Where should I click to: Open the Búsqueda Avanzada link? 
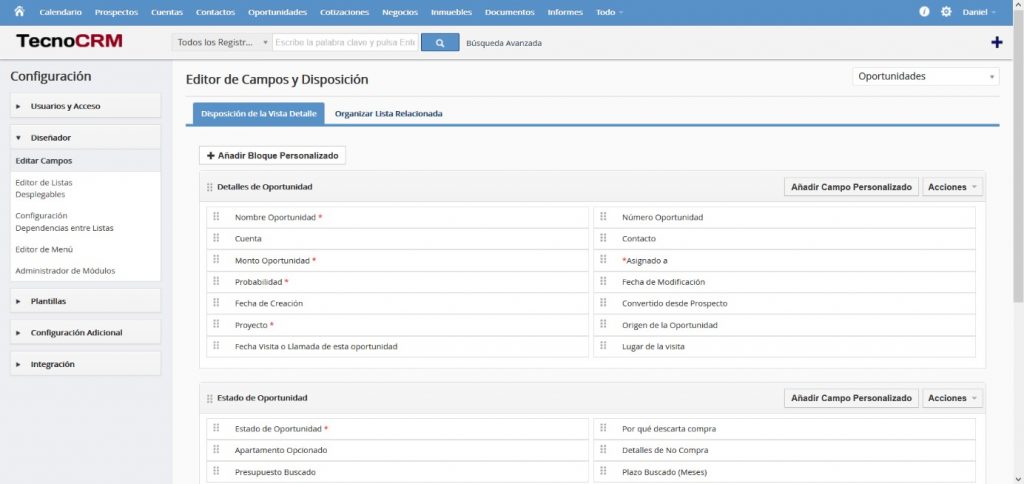[504, 43]
